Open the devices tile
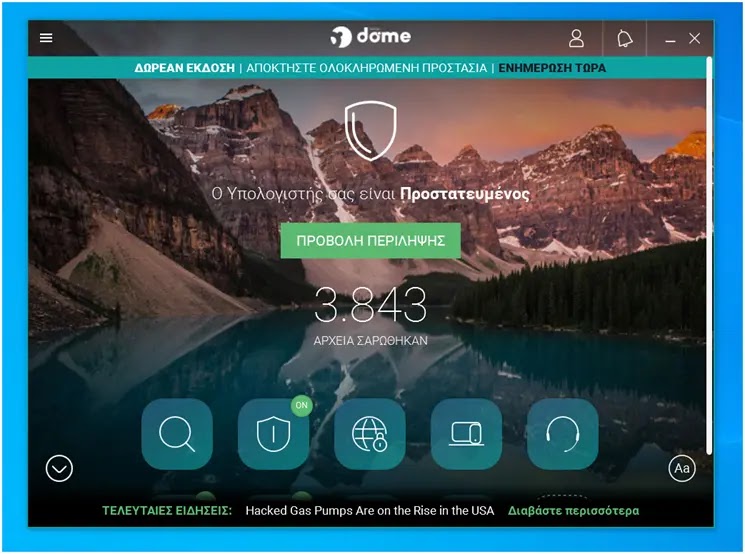This screenshot has width=745, height=554. click(466, 434)
